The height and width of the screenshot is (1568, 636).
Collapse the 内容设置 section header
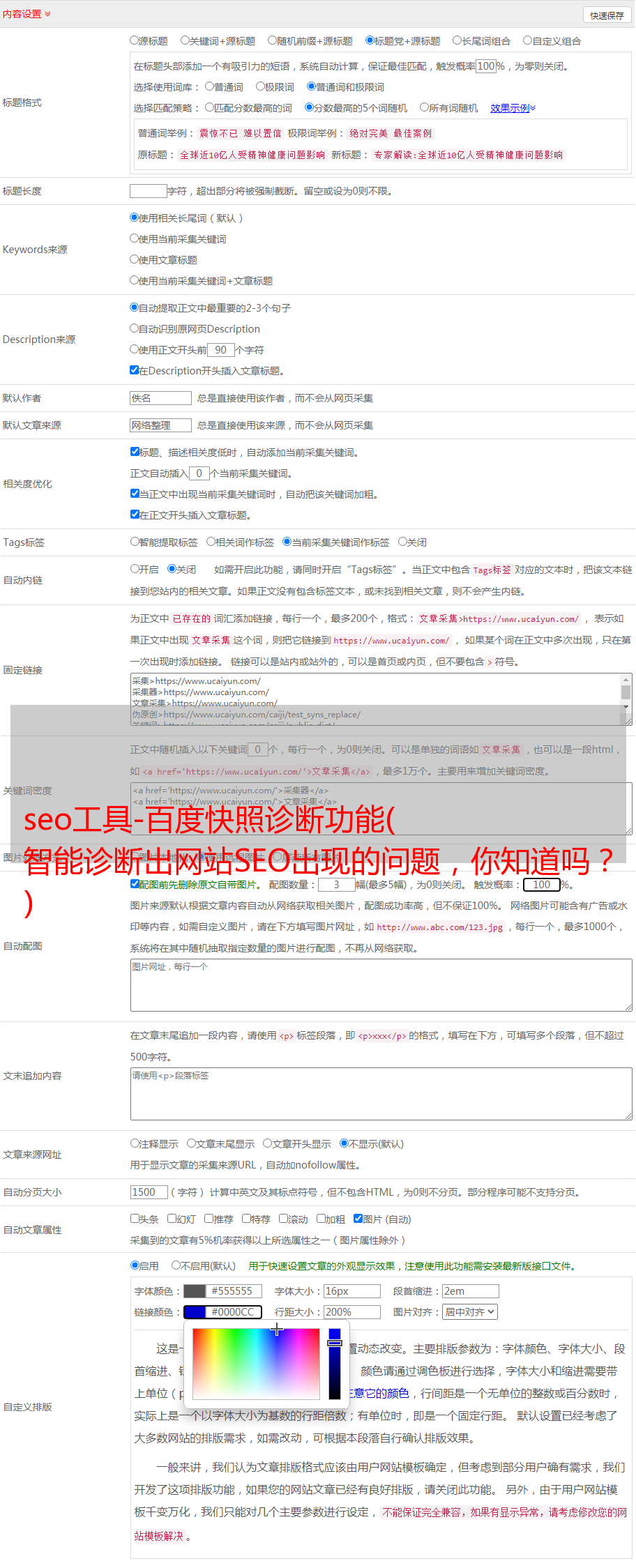coord(26,14)
